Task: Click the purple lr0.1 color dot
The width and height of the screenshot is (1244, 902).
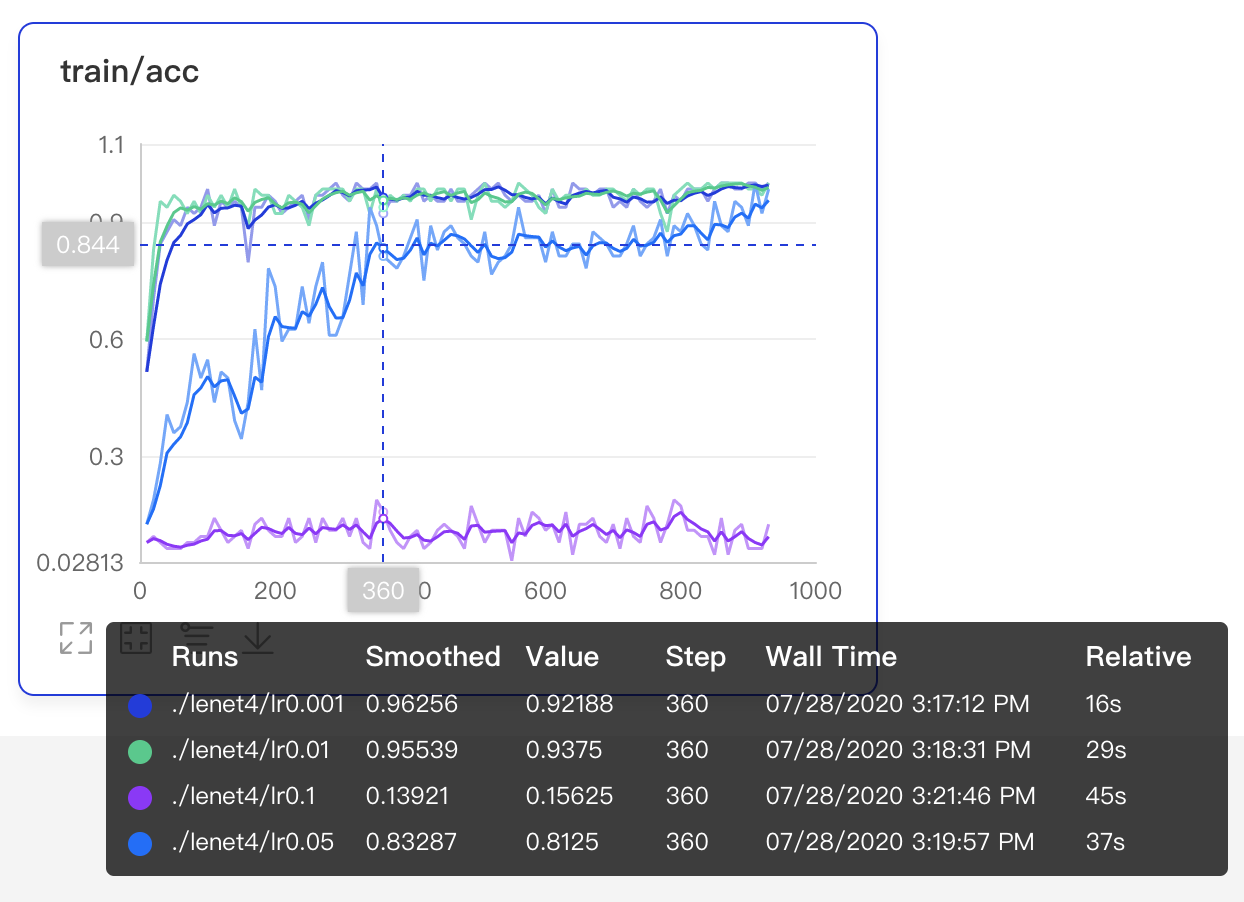Action: point(141,797)
